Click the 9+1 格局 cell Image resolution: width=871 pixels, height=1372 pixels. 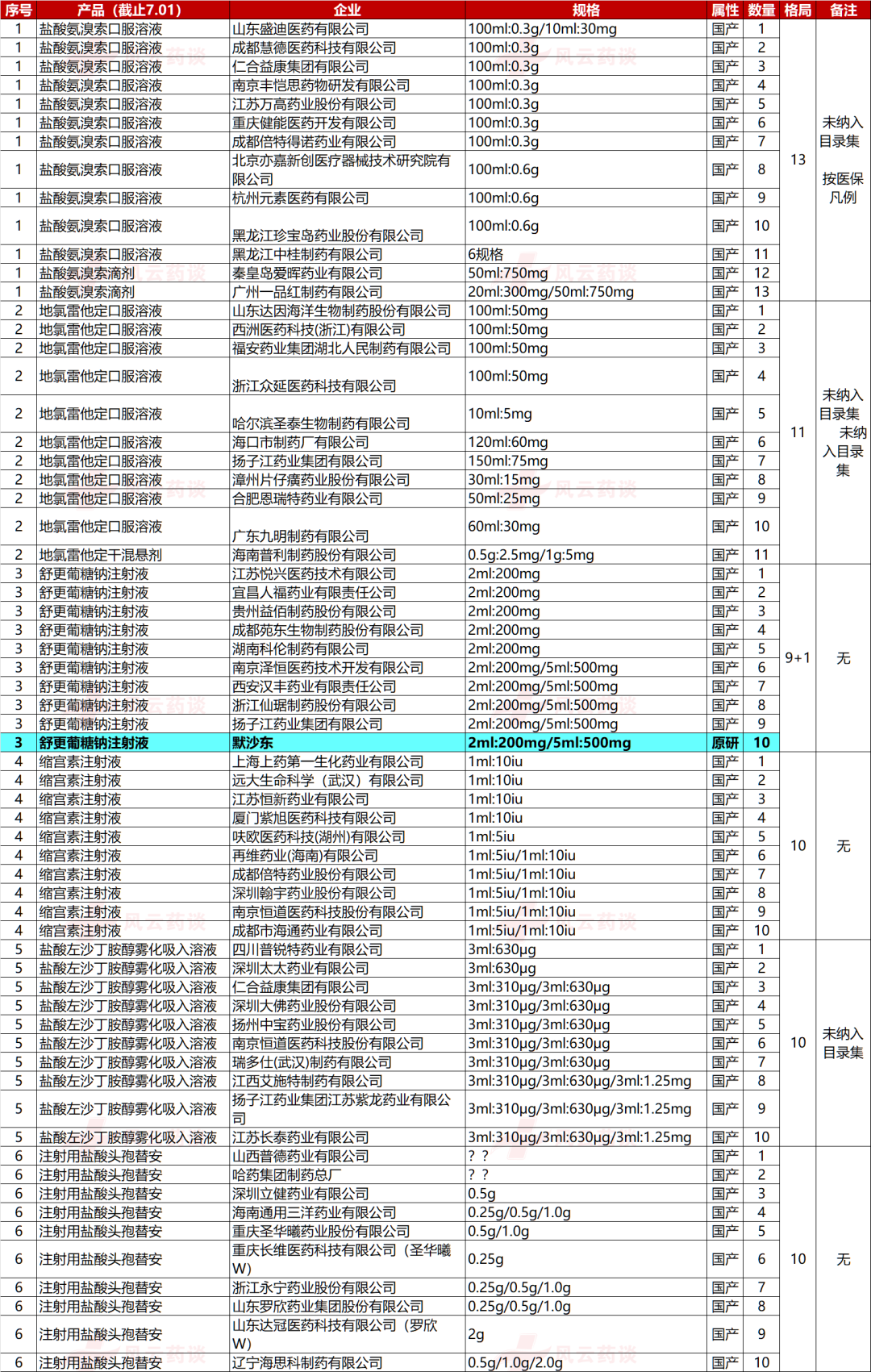tap(798, 658)
